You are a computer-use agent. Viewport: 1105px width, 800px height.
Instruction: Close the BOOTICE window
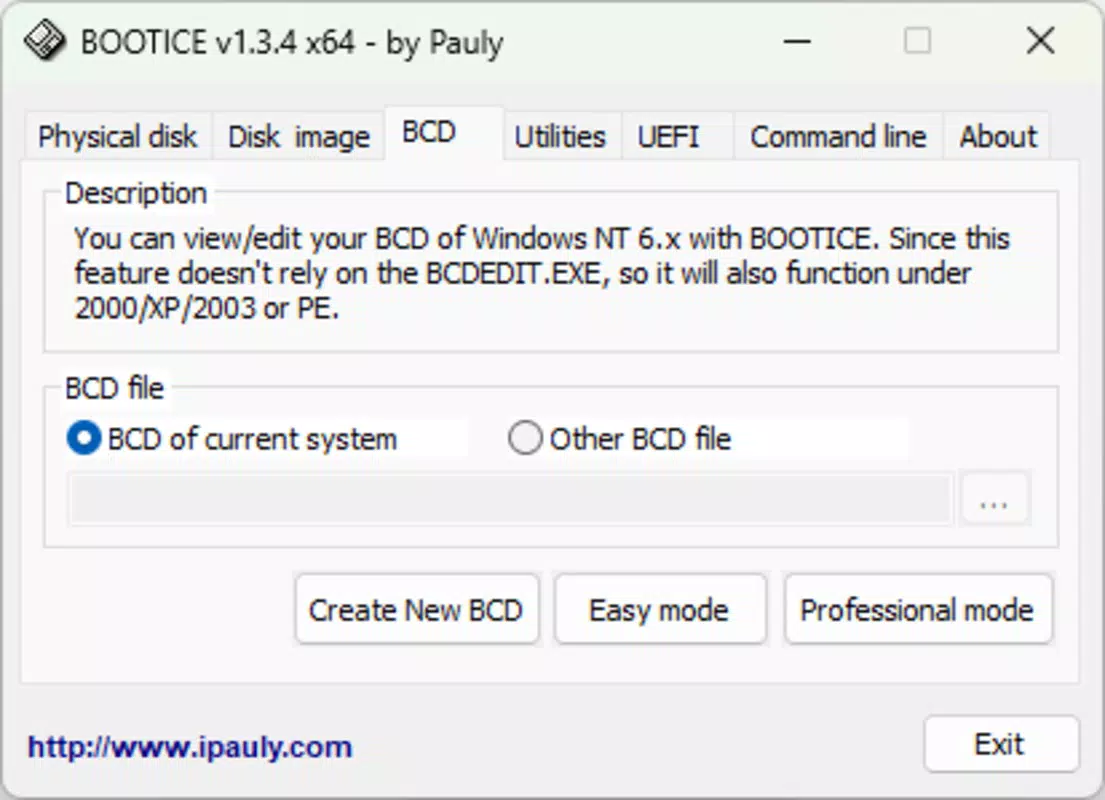coord(1040,41)
